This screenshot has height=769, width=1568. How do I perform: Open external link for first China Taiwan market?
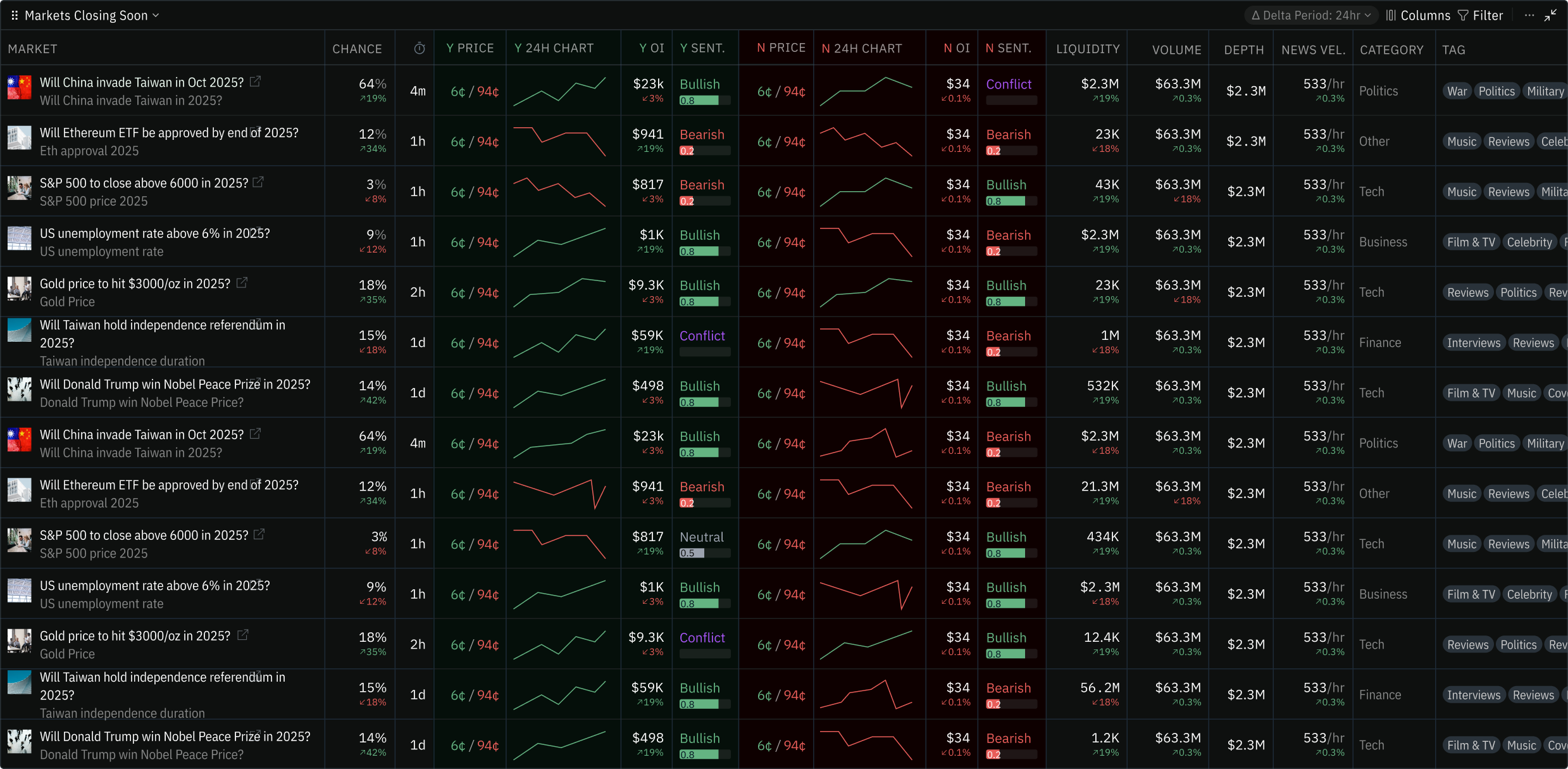(x=255, y=82)
